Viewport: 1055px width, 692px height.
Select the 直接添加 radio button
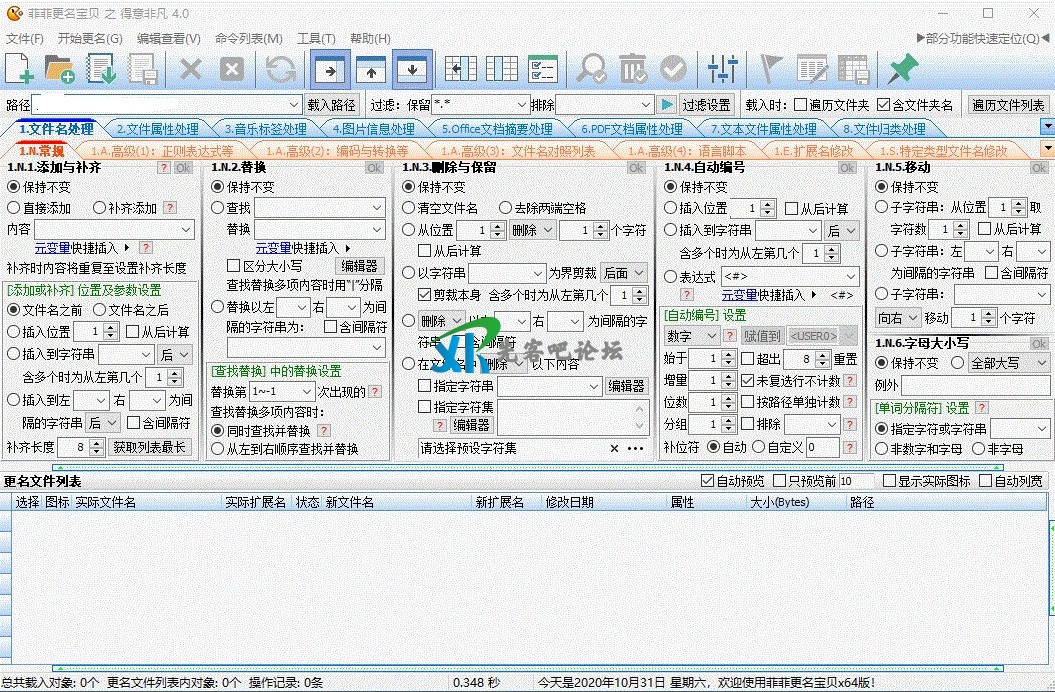pos(14,208)
